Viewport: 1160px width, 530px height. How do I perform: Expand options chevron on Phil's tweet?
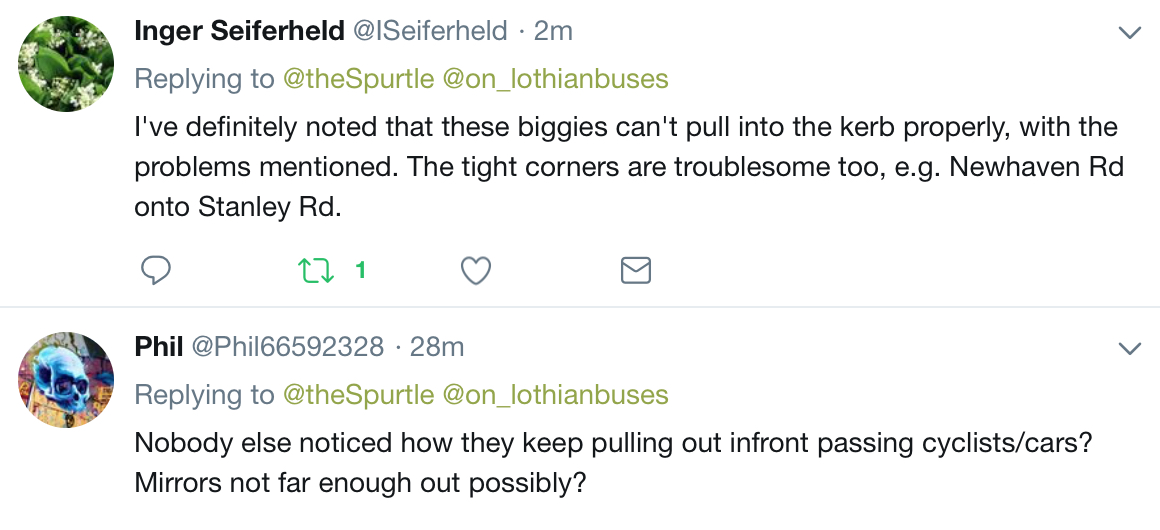1130,349
